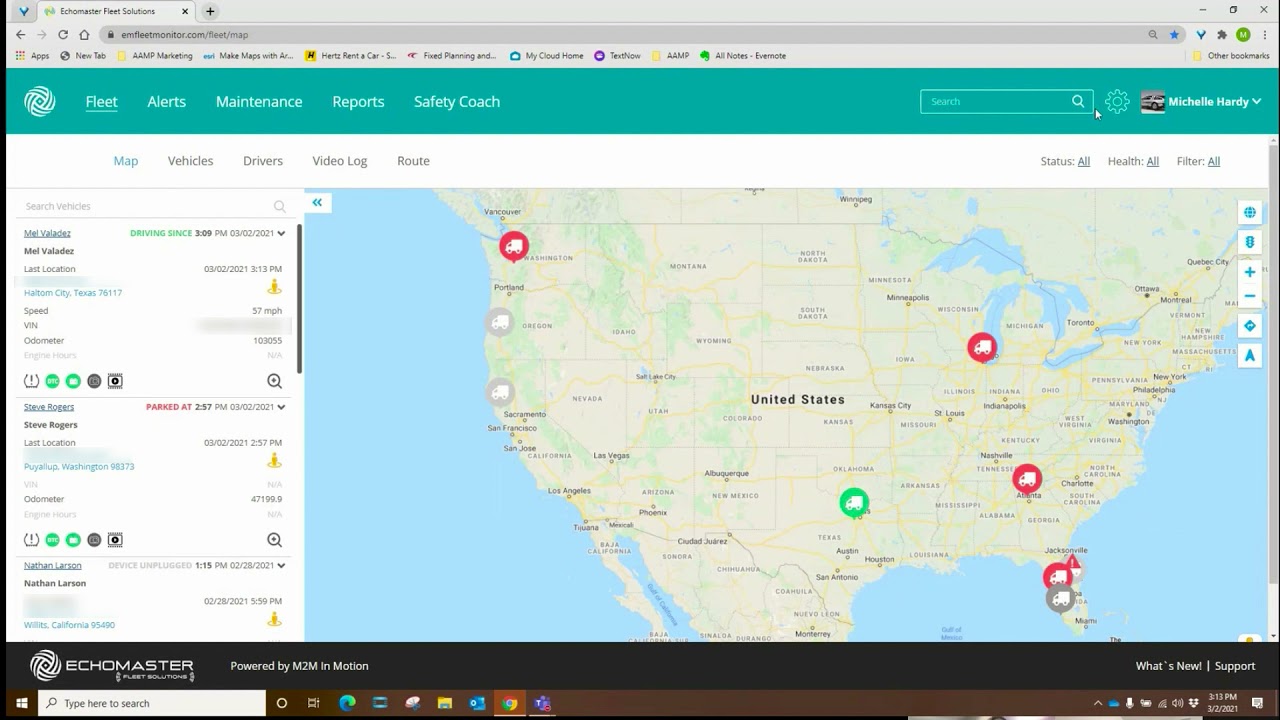Select the Map tab

click(126, 161)
